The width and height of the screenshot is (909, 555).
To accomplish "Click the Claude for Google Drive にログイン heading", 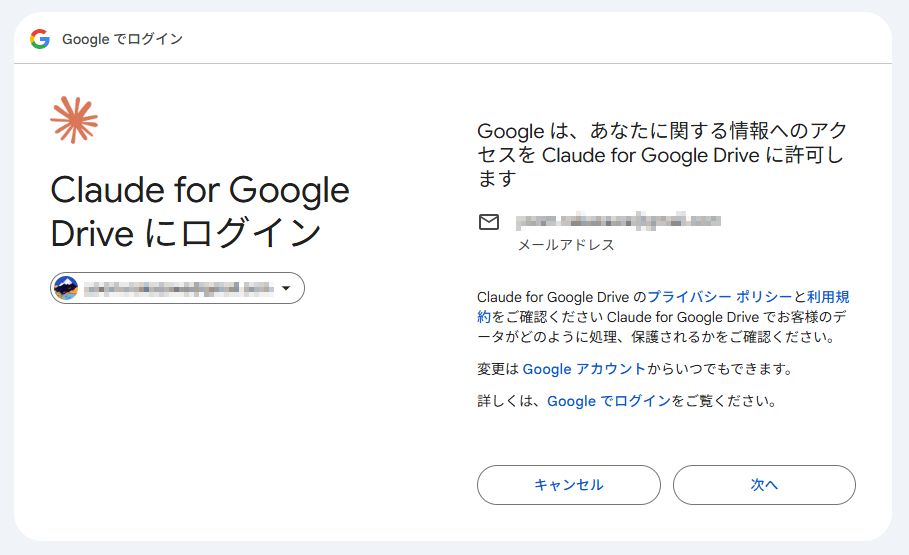I will pos(200,211).
